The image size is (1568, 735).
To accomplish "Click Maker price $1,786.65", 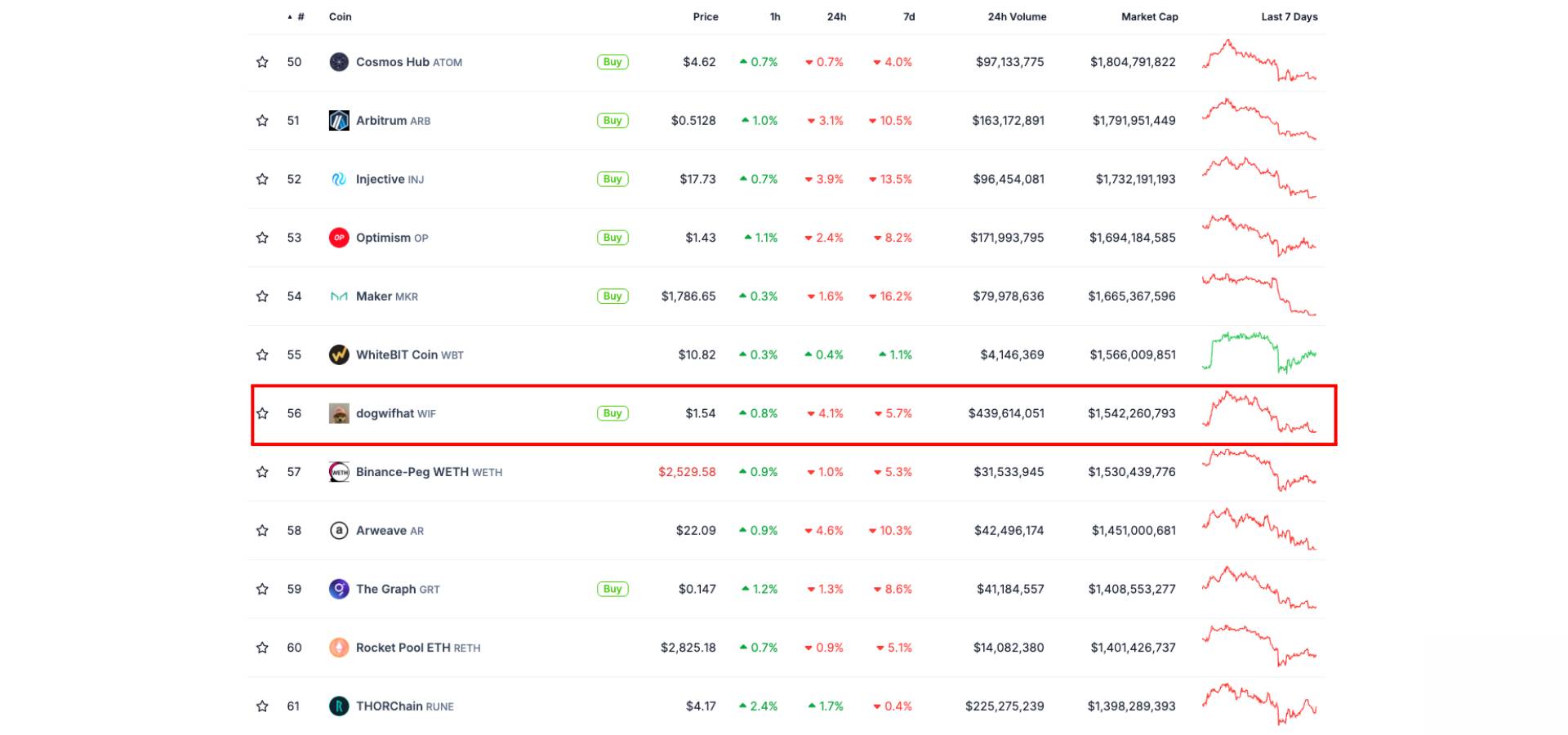I will tap(688, 296).
